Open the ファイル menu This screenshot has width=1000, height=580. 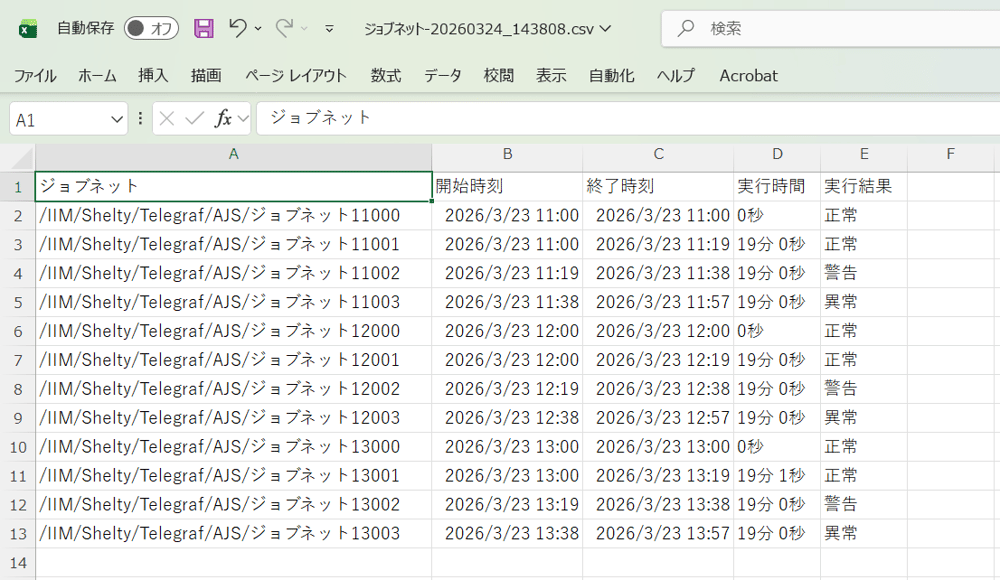[x=34, y=75]
